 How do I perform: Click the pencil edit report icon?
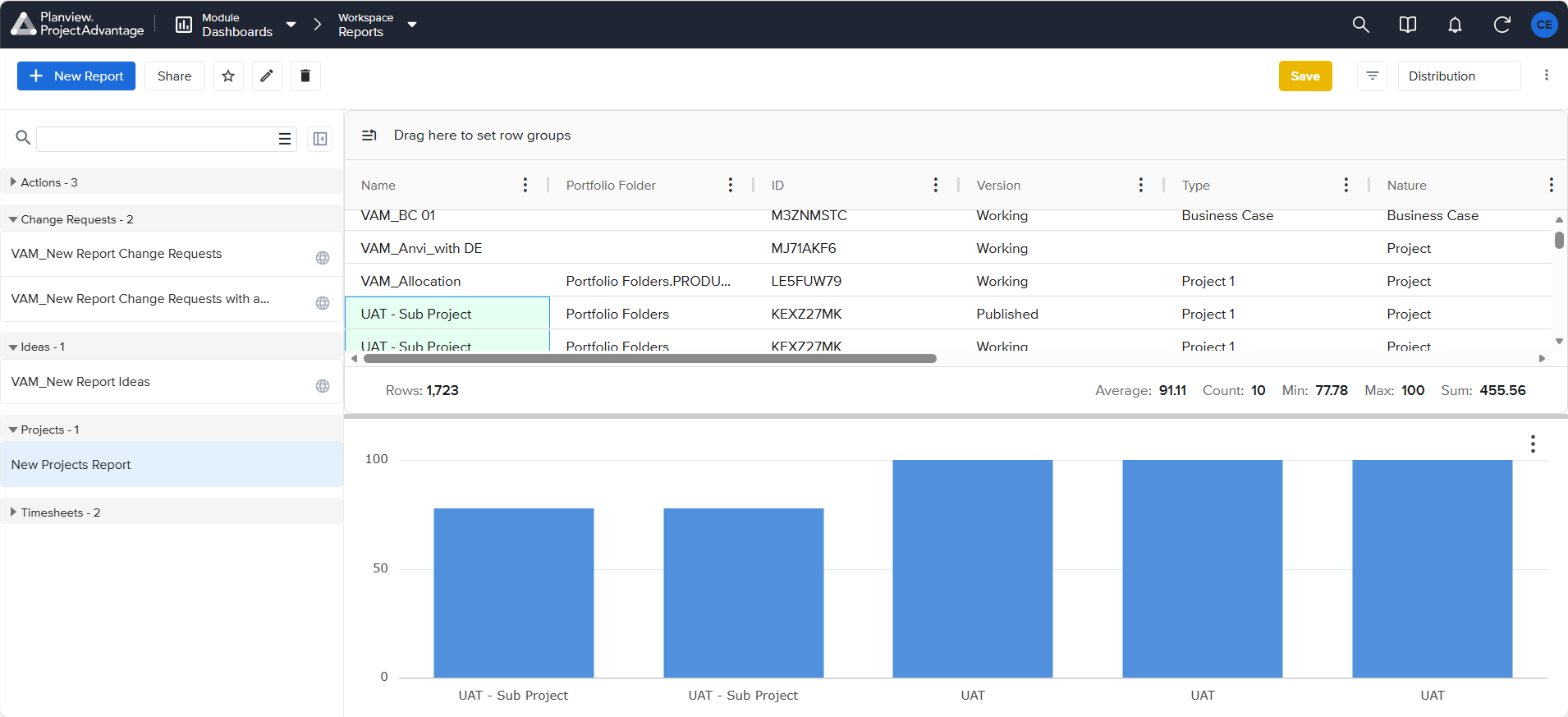(x=267, y=76)
